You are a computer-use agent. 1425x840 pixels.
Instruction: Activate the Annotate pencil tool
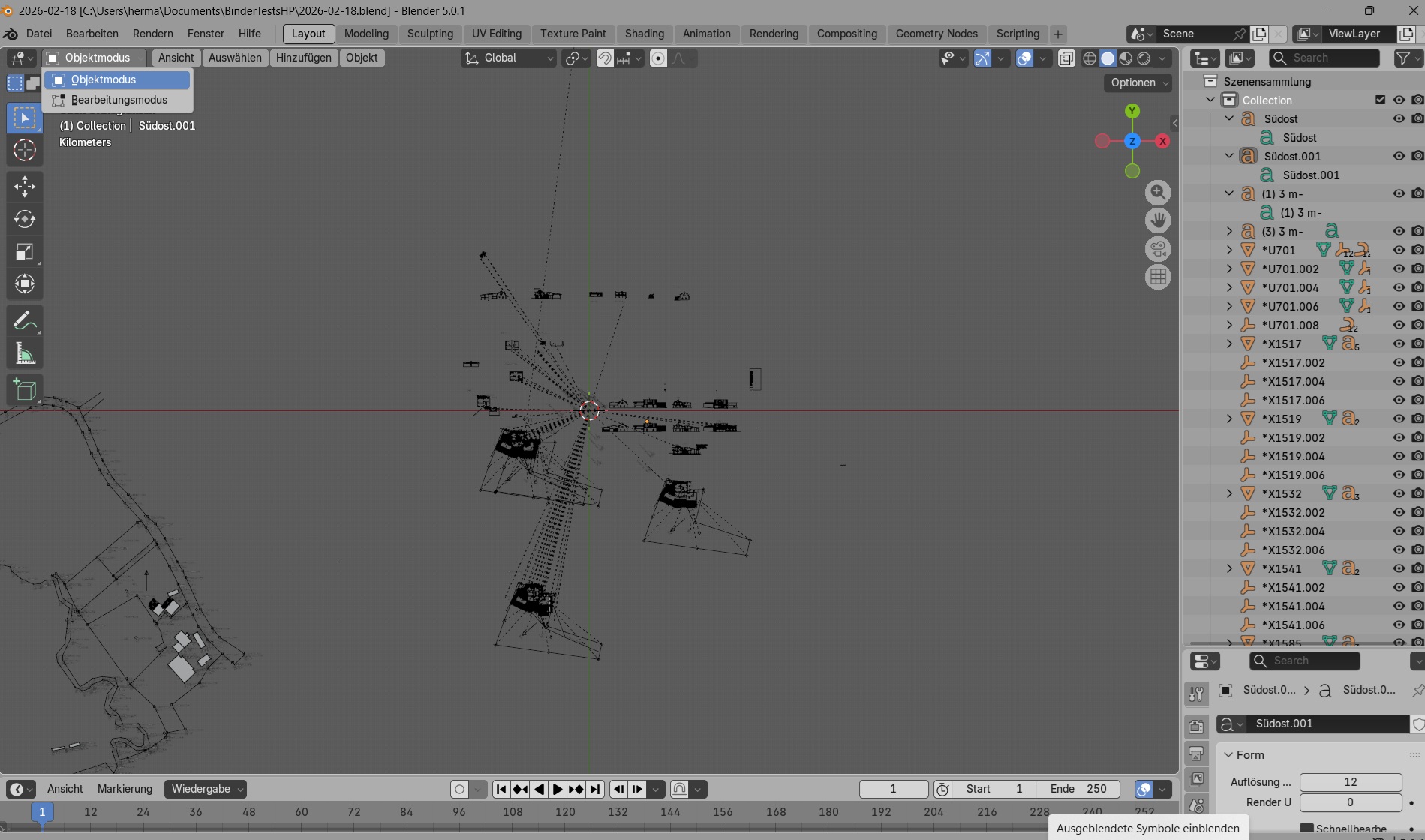(25, 321)
